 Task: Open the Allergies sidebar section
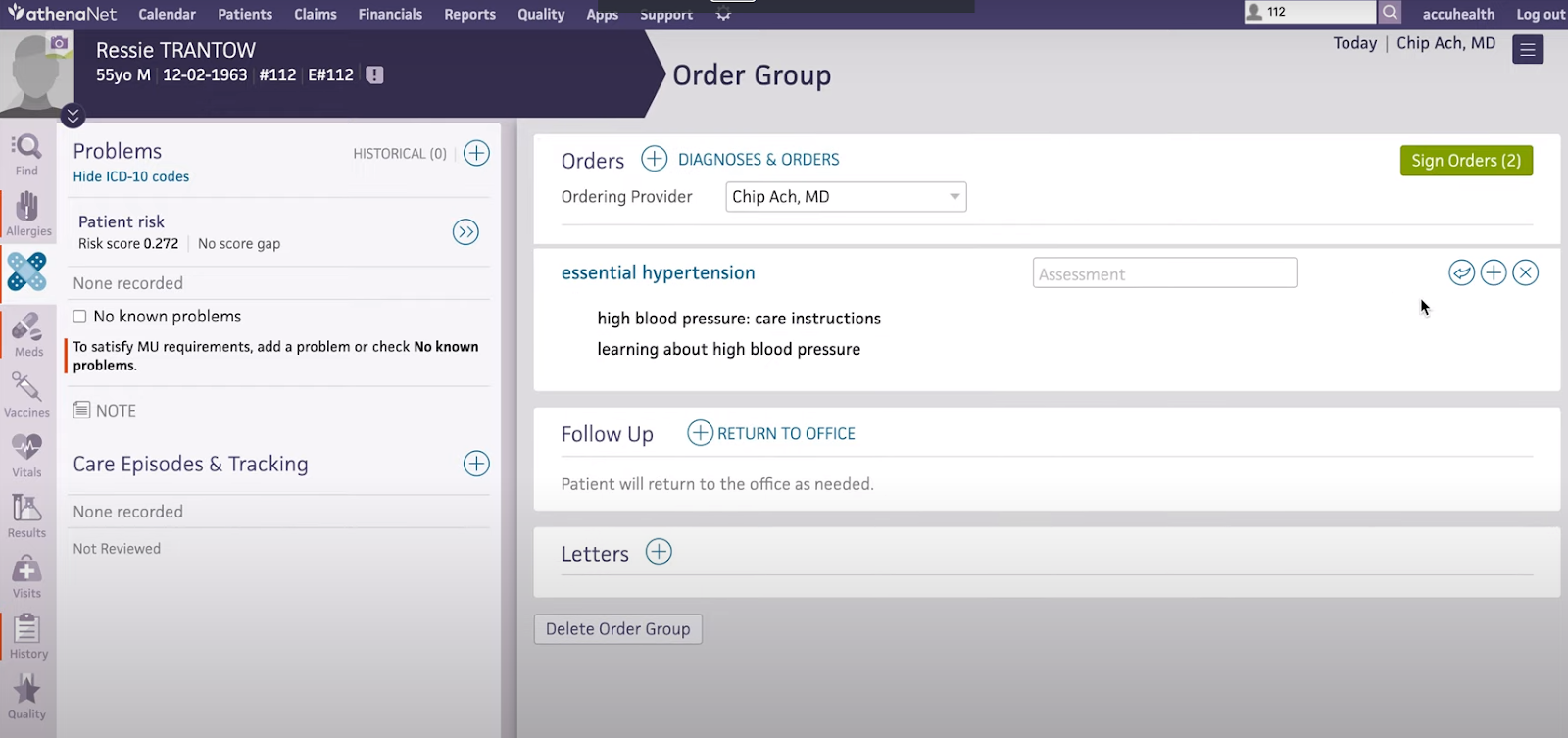pyautogui.click(x=27, y=214)
